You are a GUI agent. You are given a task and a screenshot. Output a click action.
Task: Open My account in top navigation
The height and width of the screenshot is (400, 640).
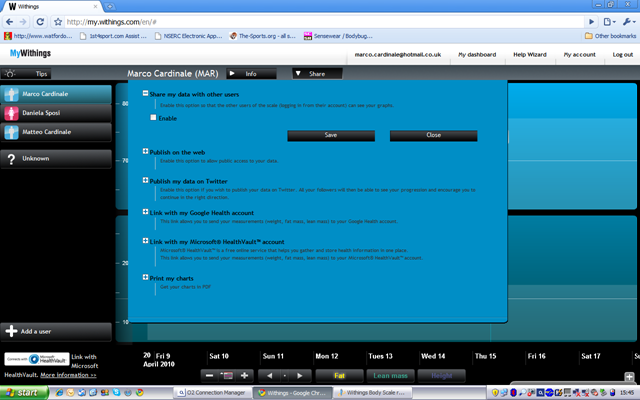580,55
